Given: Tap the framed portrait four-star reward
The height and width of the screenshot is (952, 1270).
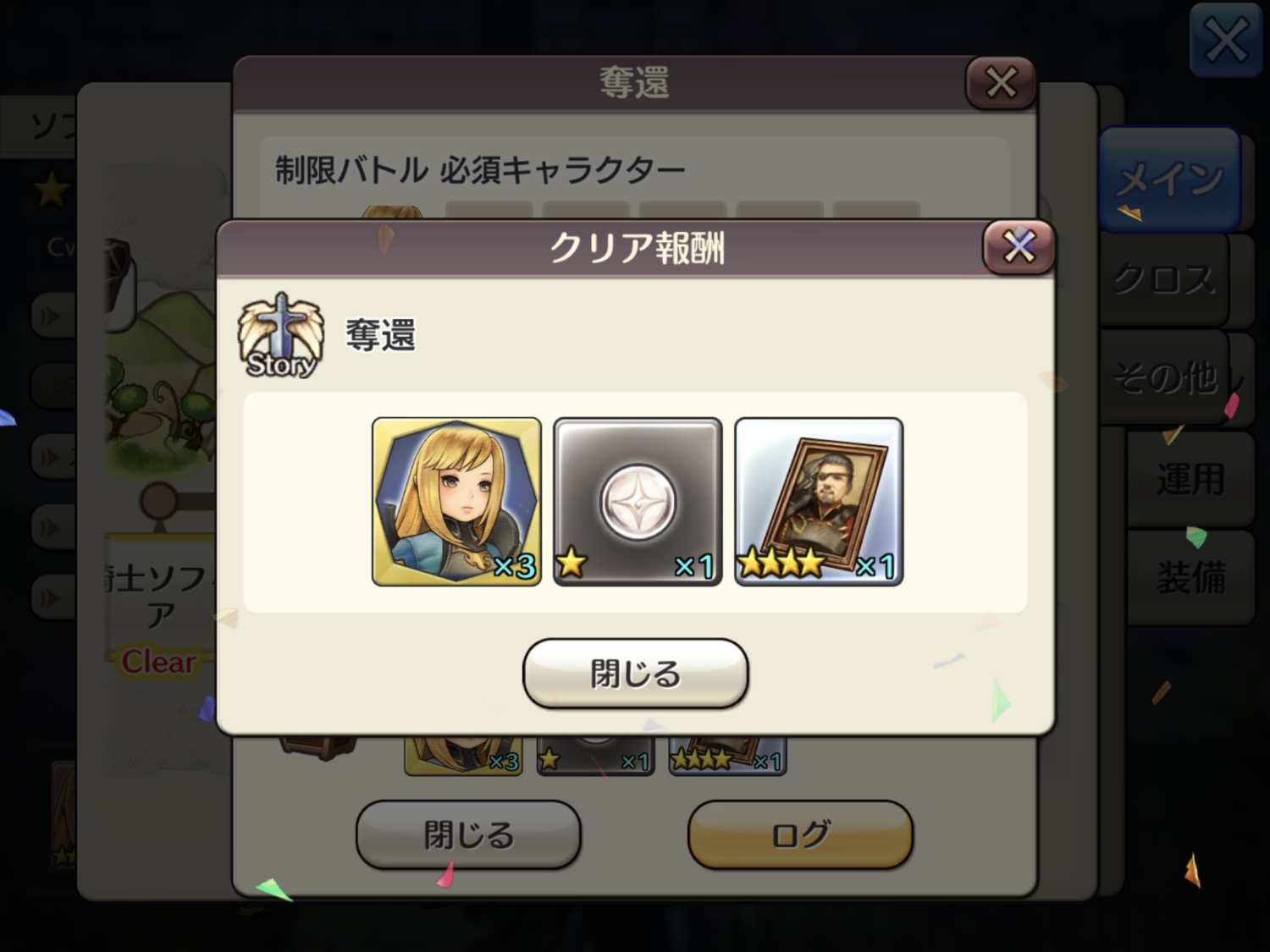Looking at the screenshot, I should click(819, 501).
